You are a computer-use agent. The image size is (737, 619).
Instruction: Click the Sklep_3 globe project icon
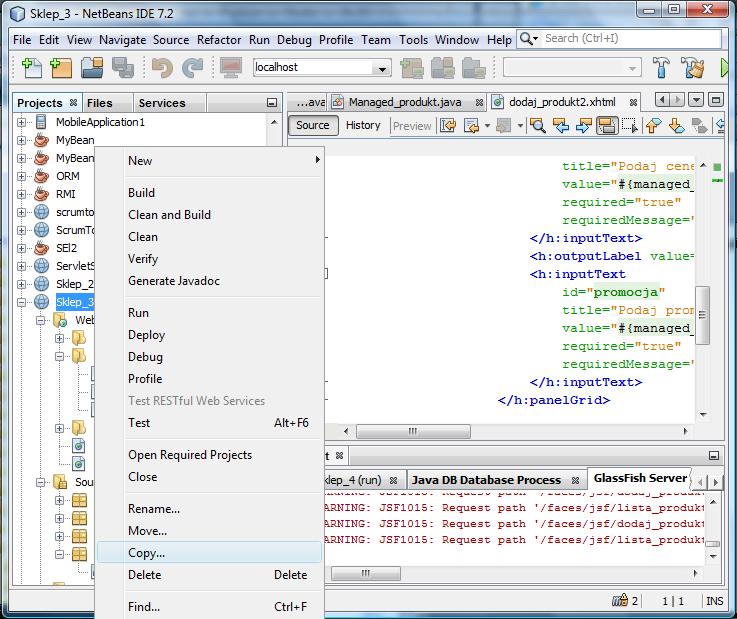pyautogui.click(x=41, y=302)
